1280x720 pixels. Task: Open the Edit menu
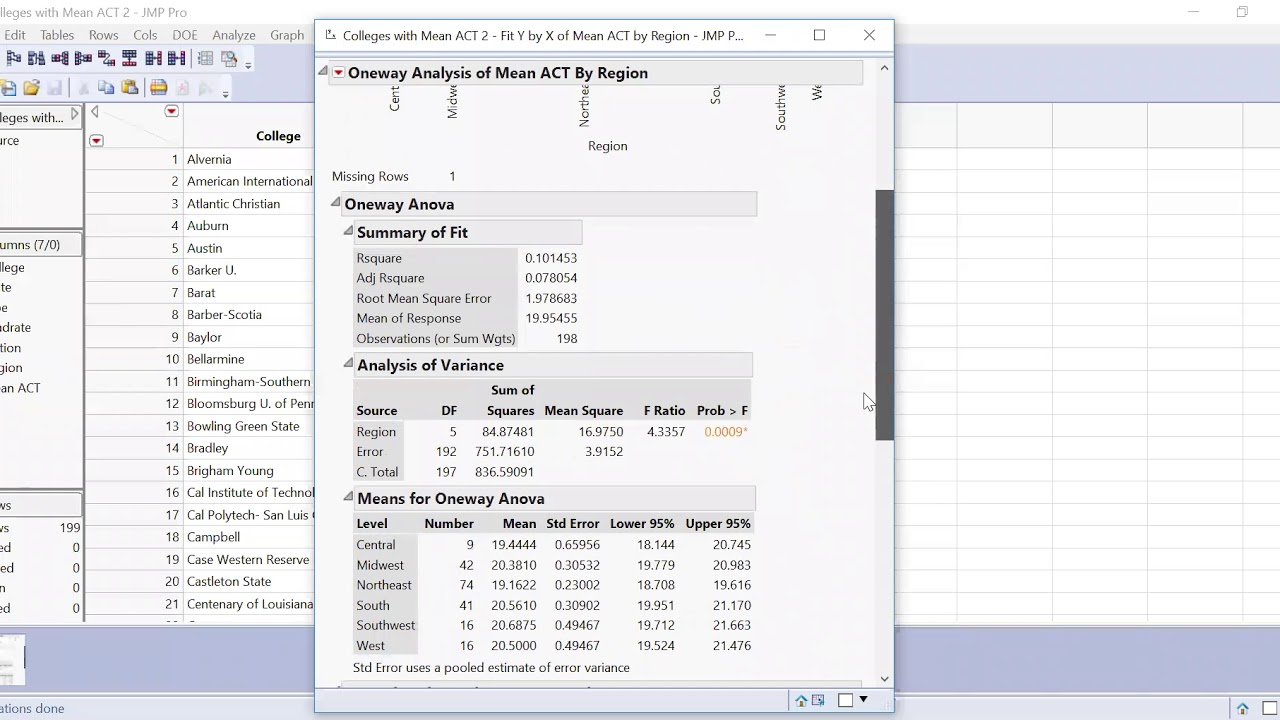point(14,35)
